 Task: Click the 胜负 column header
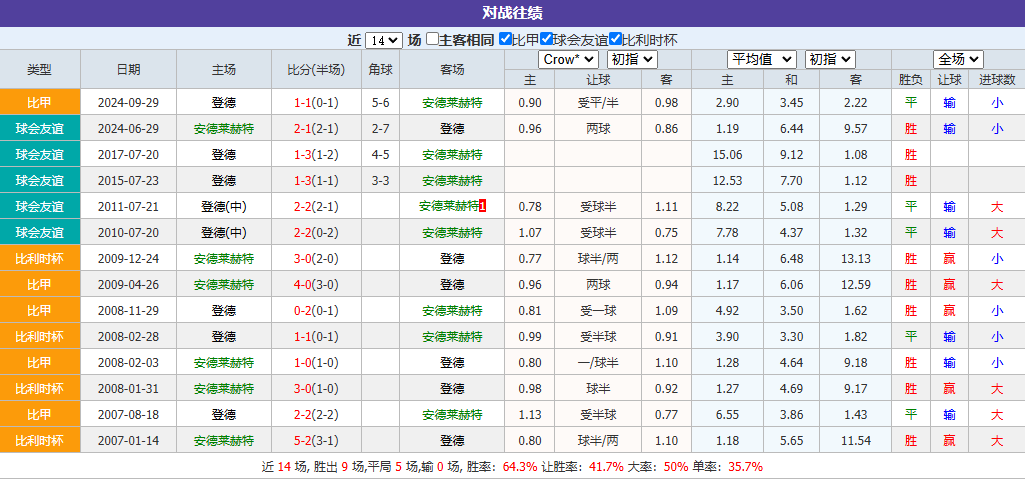point(911,80)
